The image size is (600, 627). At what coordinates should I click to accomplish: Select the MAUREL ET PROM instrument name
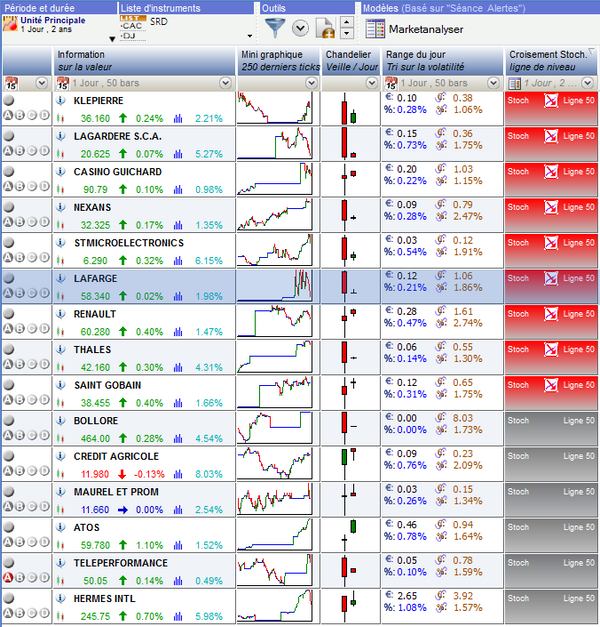[116, 492]
